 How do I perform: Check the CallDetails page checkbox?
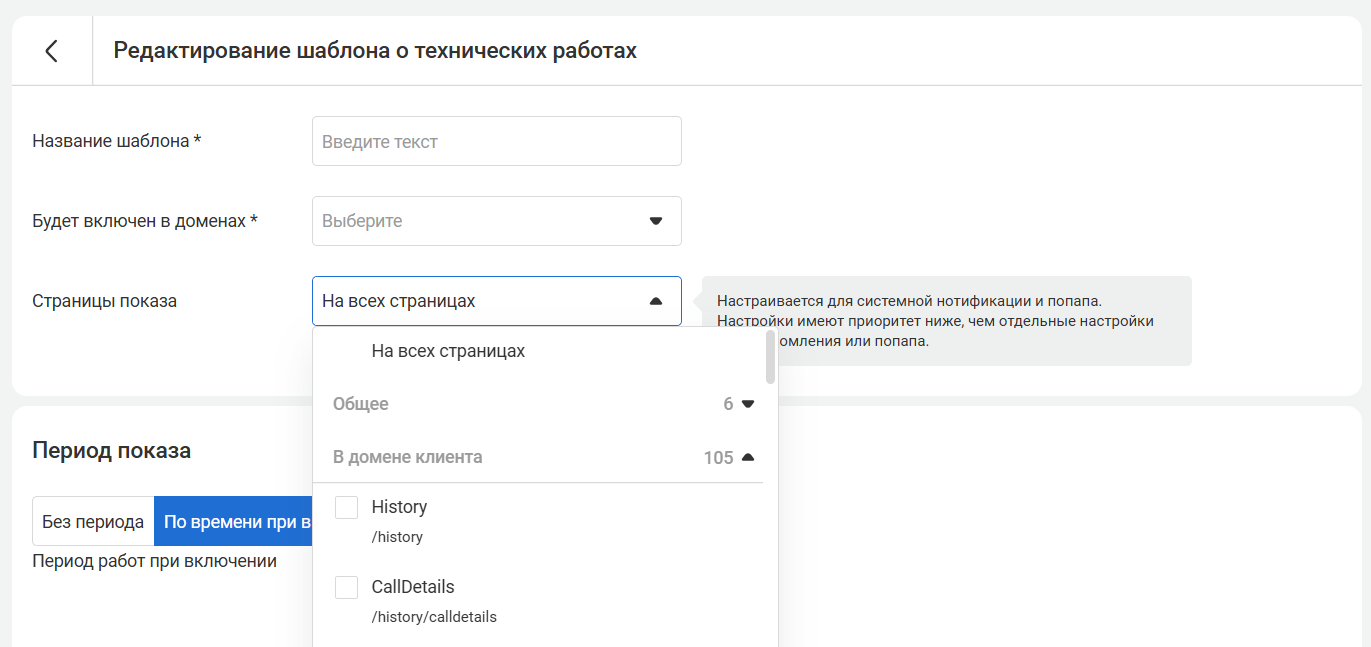pos(346,588)
